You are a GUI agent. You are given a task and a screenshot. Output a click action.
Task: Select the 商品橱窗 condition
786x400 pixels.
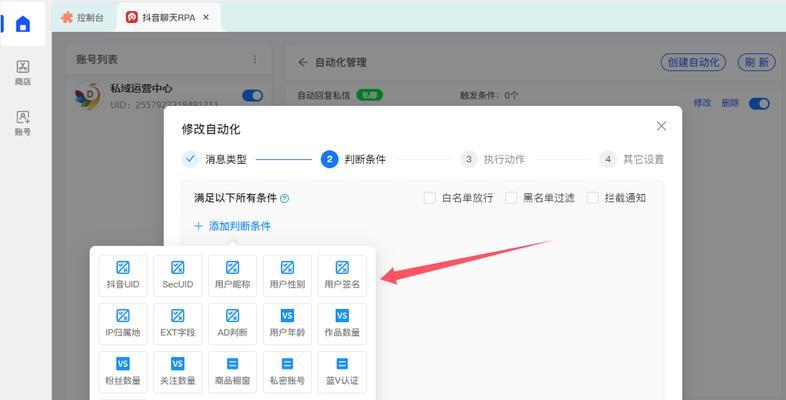point(232,372)
